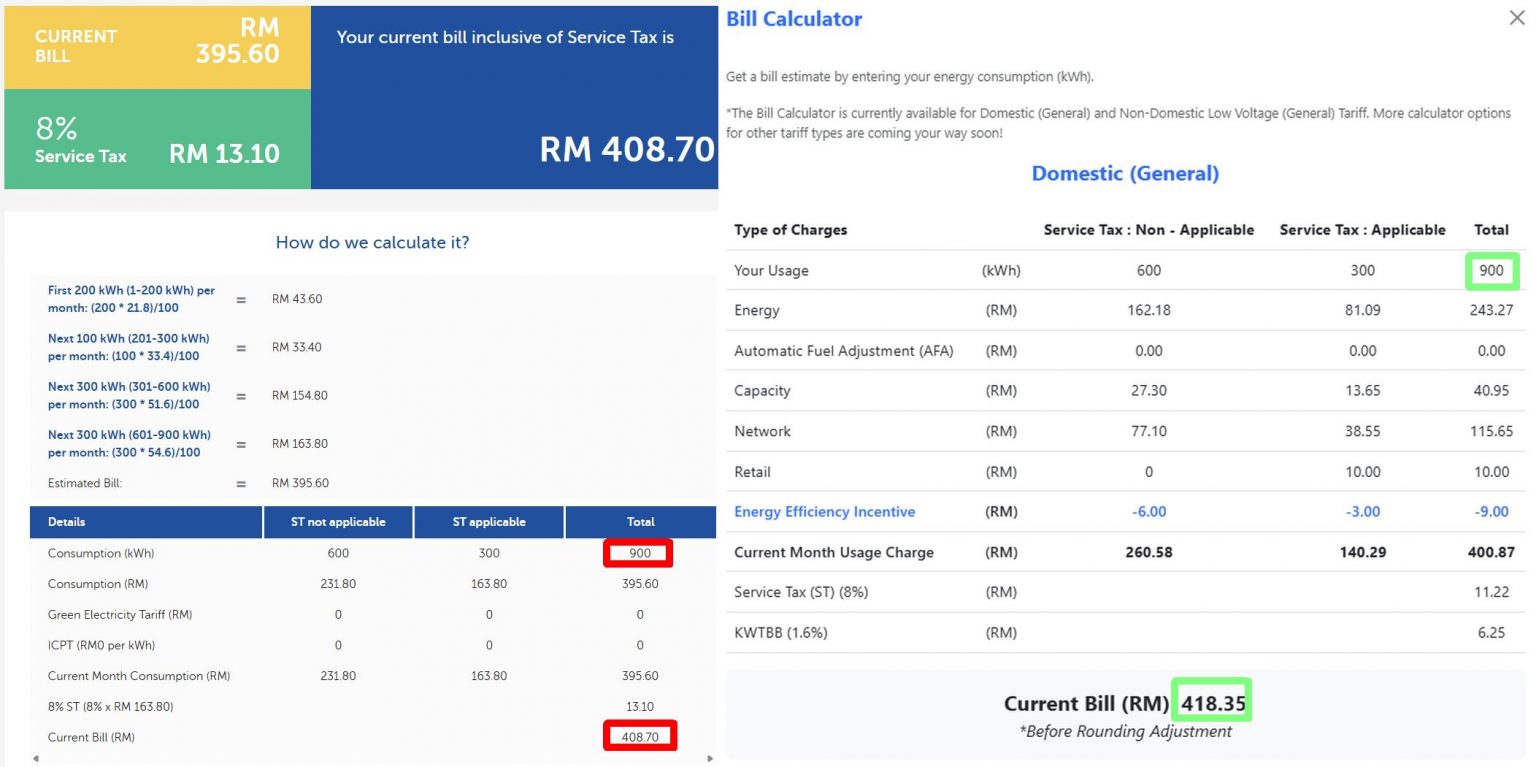Click the highlighted 408.70 Current Bill value
Viewport: 1536px width, 767px height.
tap(640, 736)
